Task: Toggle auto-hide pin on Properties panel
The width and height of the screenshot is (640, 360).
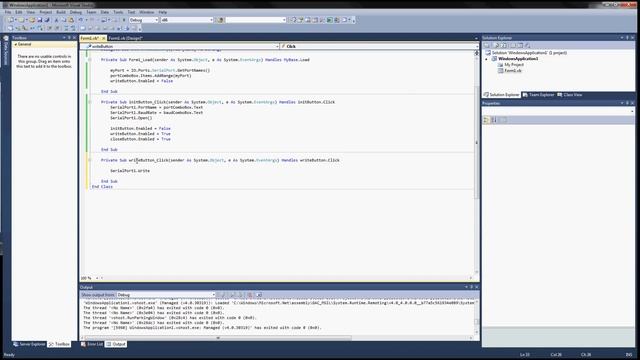Action: pos(627,103)
